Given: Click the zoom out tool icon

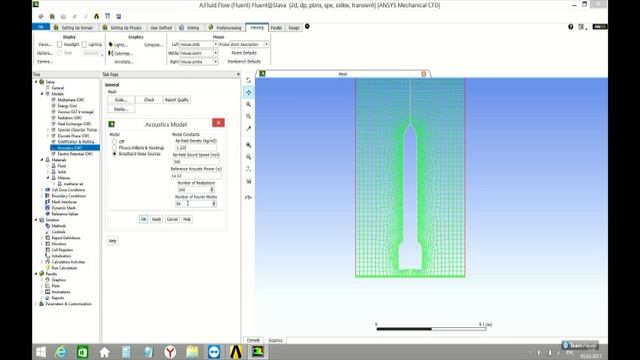Looking at the screenshot, I should 249,116.
